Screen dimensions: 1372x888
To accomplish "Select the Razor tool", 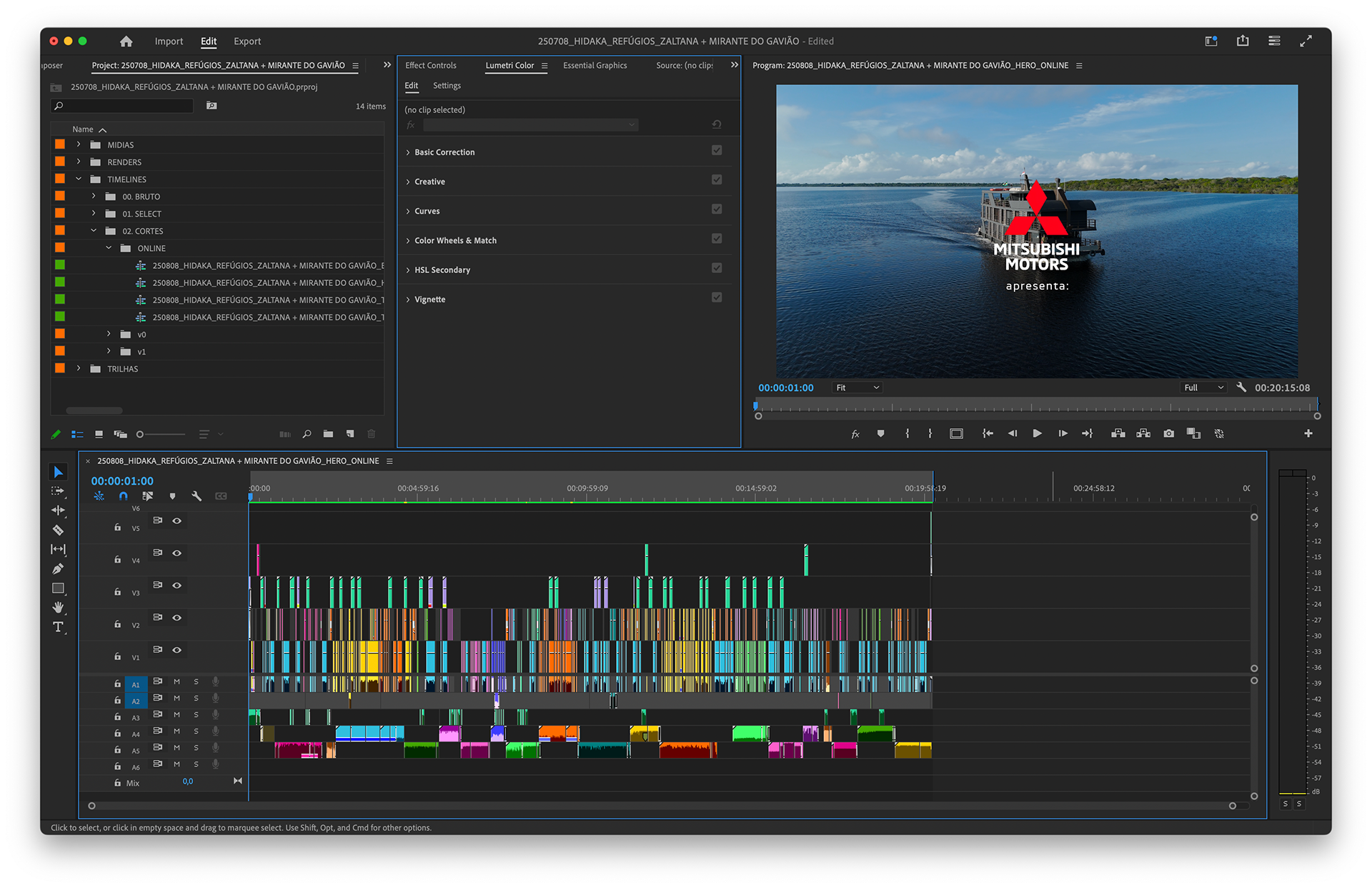I will 58,530.
